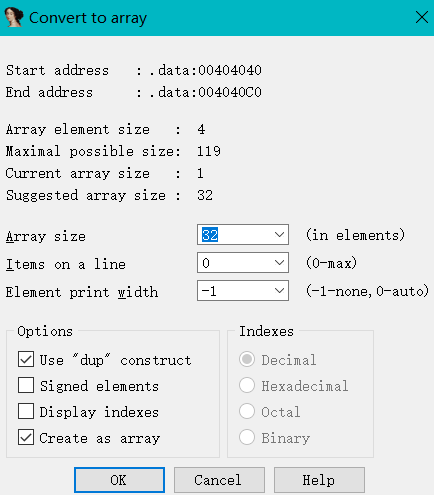The width and height of the screenshot is (434, 495).
Task: Select Octal index radio button
Action: point(247,411)
